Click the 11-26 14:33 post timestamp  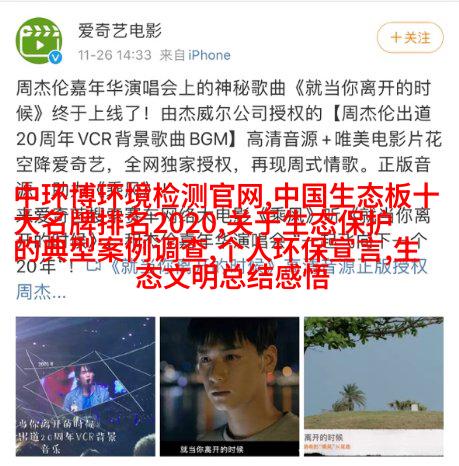click(x=115, y=55)
